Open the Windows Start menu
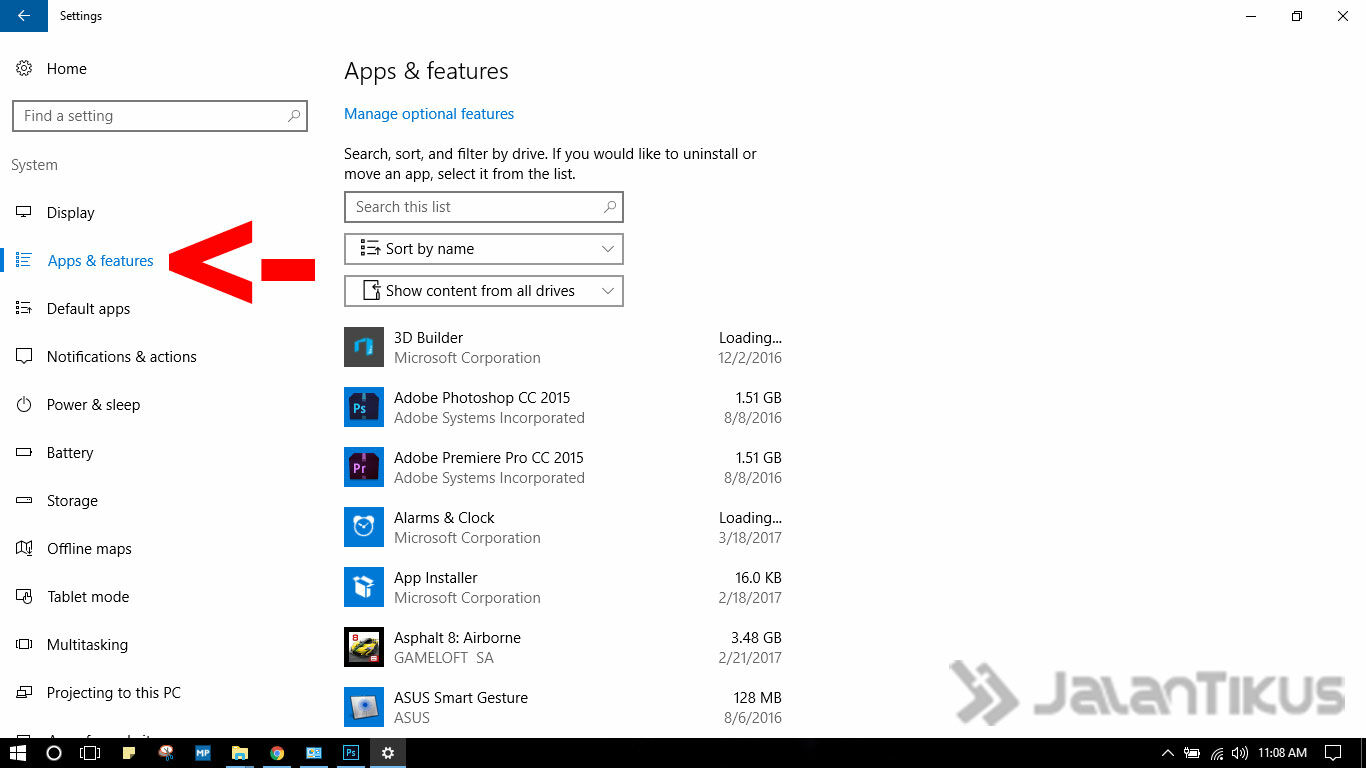 17,753
